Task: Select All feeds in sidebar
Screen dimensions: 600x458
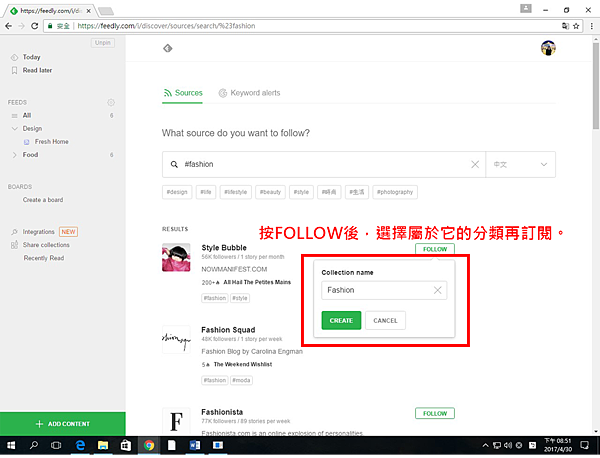Action: [x=27, y=116]
